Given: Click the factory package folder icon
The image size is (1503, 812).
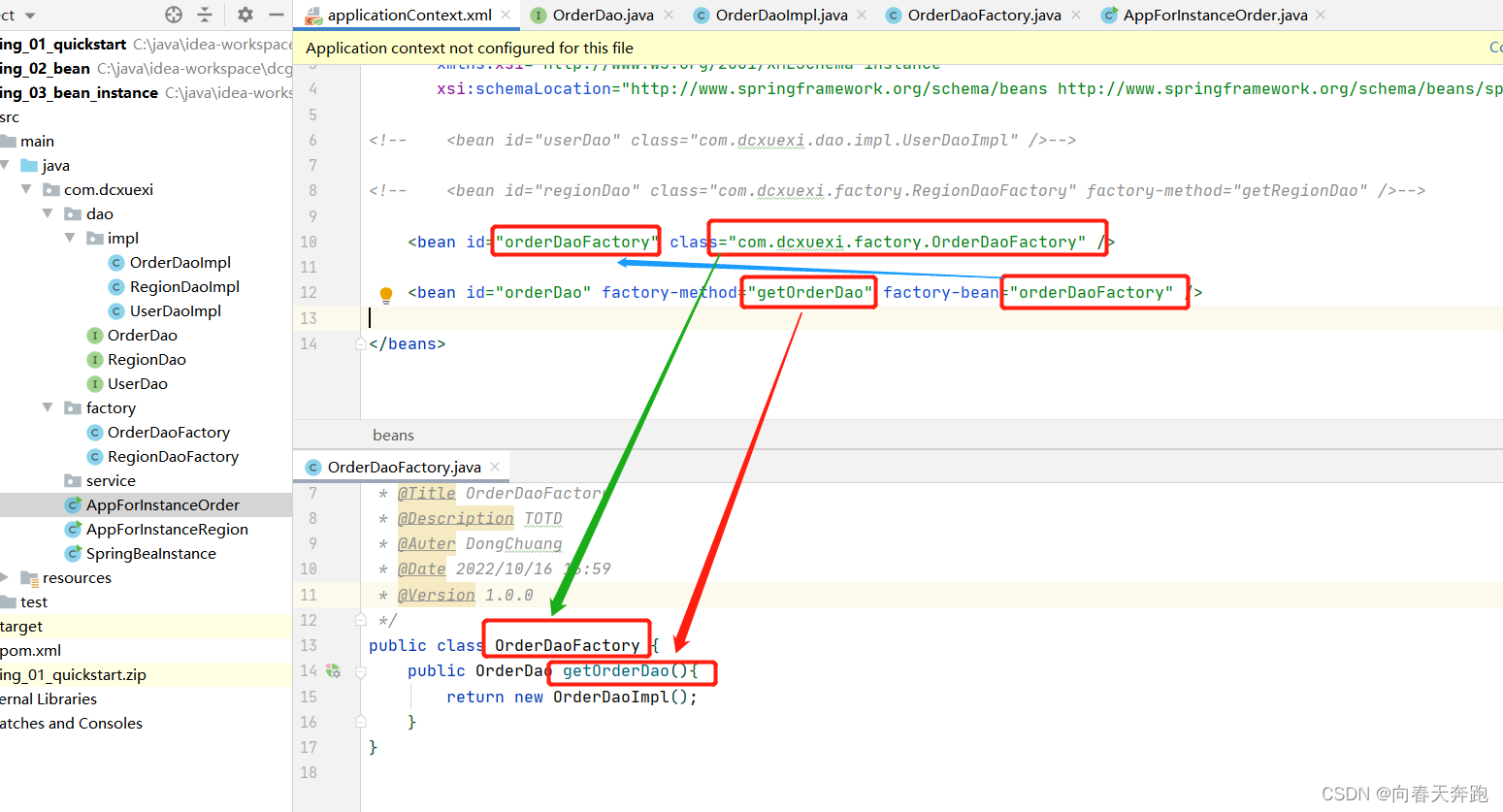Looking at the screenshot, I should coord(73,407).
